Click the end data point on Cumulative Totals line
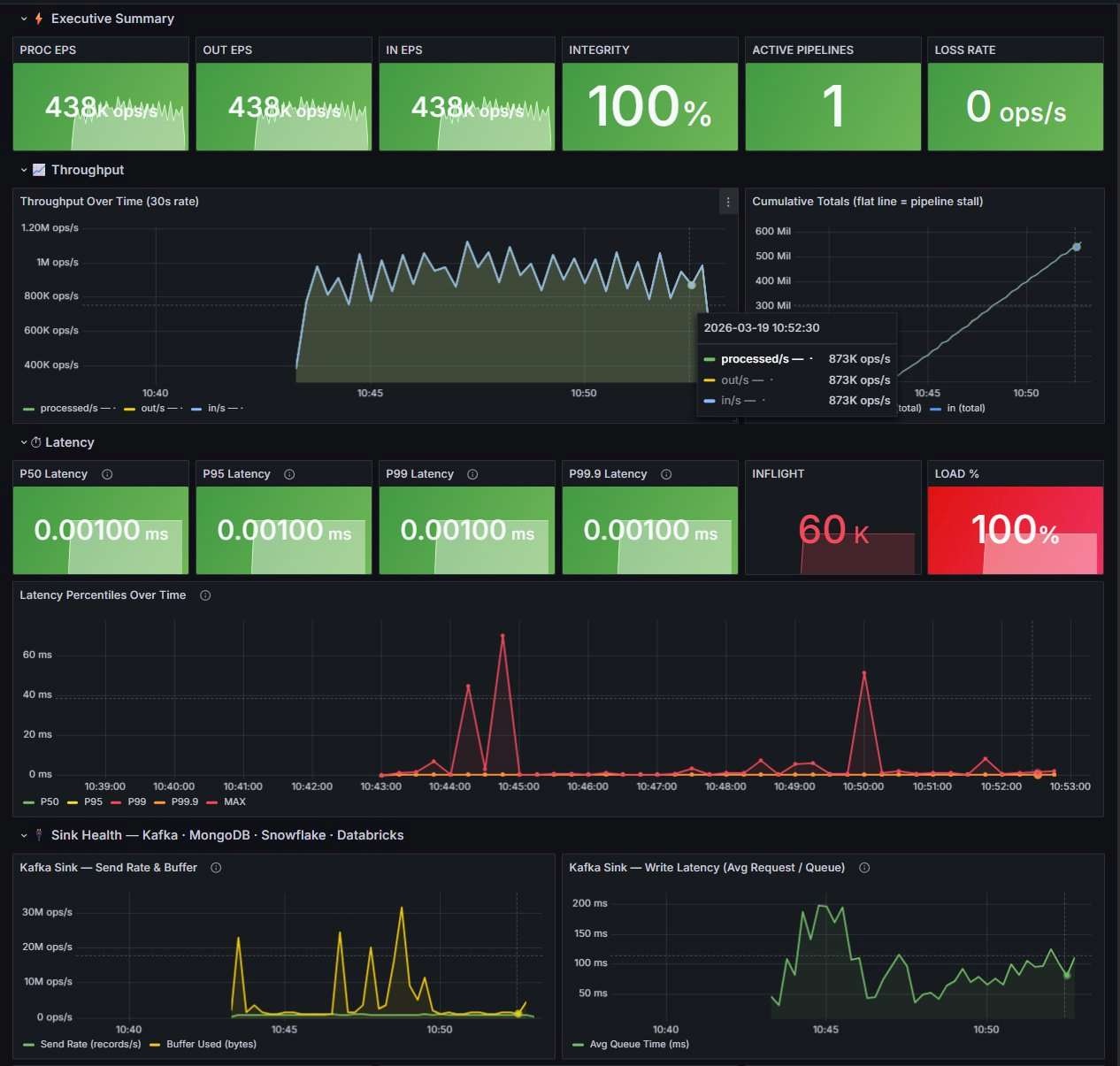This screenshot has height=1066, width=1120. tap(1077, 247)
